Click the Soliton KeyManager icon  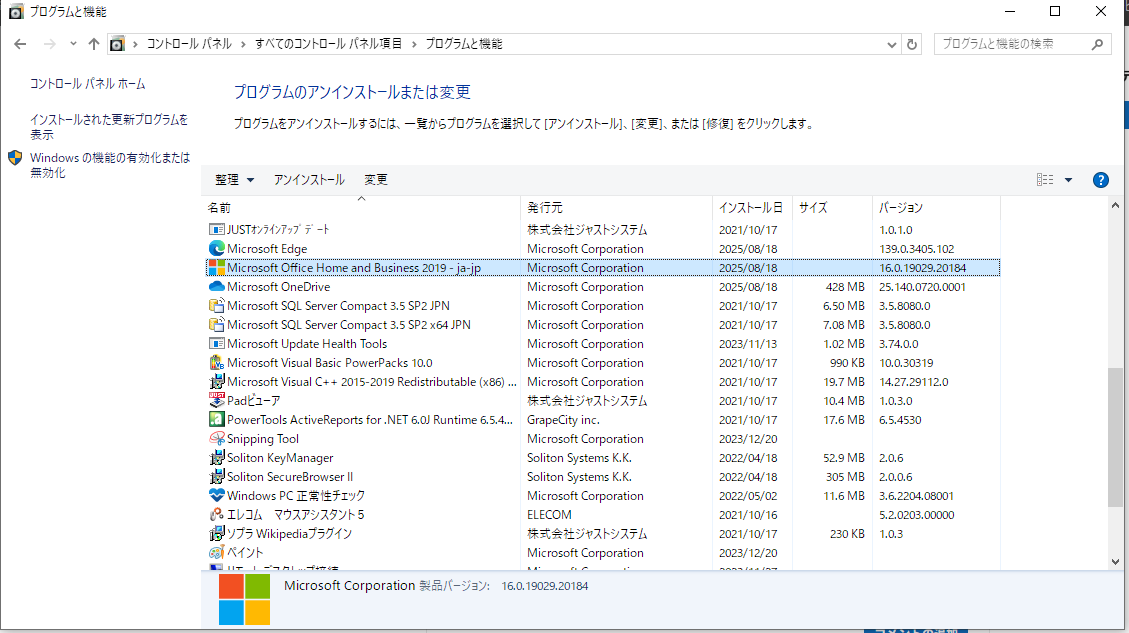point(216,457)
